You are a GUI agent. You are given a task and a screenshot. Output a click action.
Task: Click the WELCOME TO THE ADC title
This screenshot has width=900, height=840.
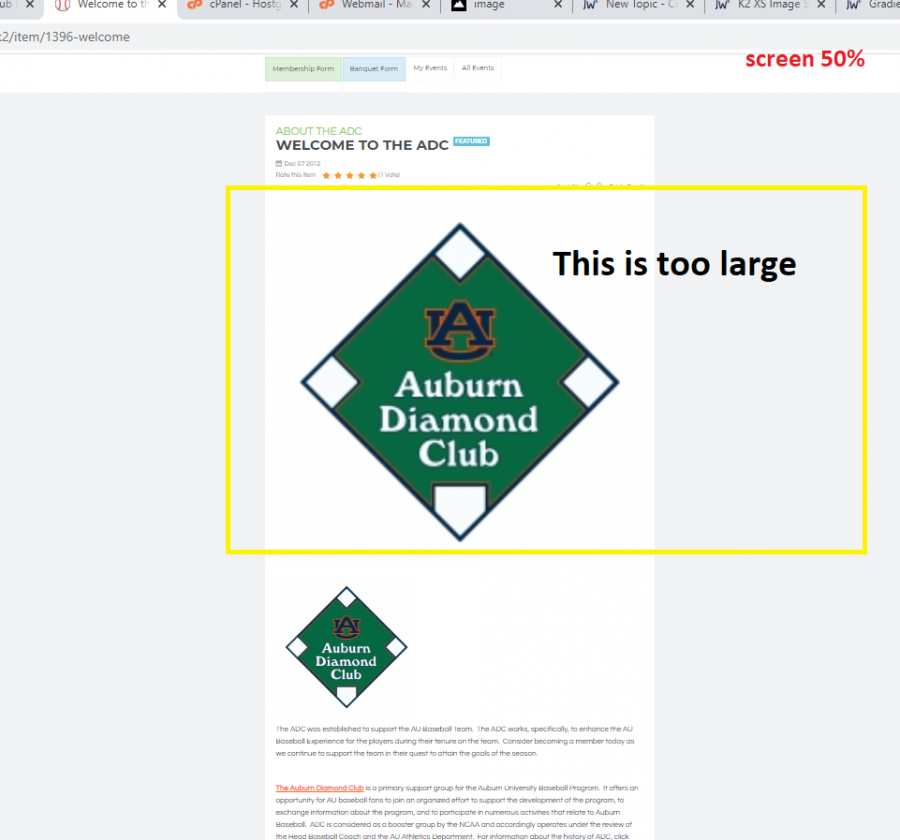(x=362, y=145)
